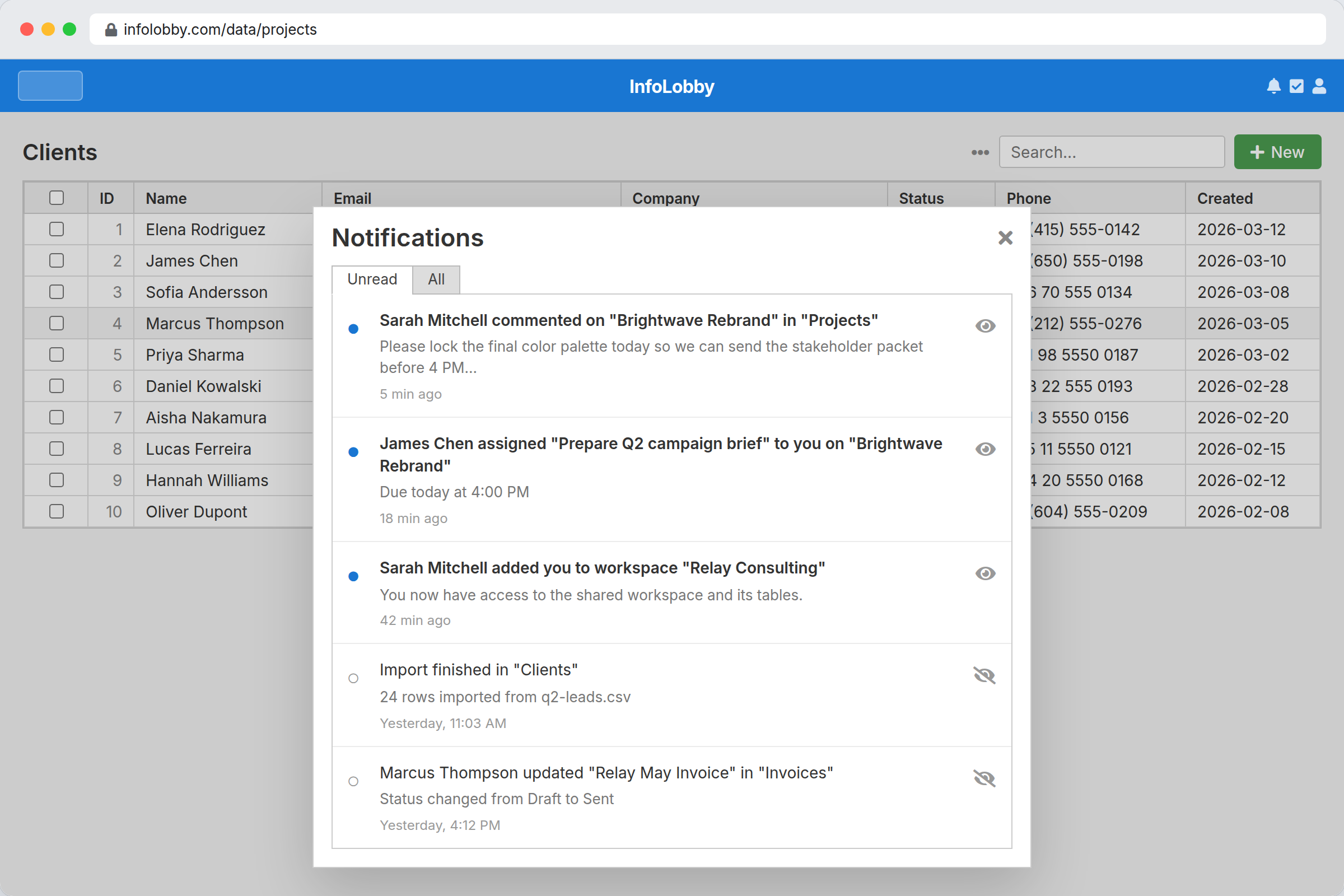Viewport: 1344px width, 896px height.
Task: Switch to the All notifications tab
Action: pyautogui.click(x=436, y=279)
